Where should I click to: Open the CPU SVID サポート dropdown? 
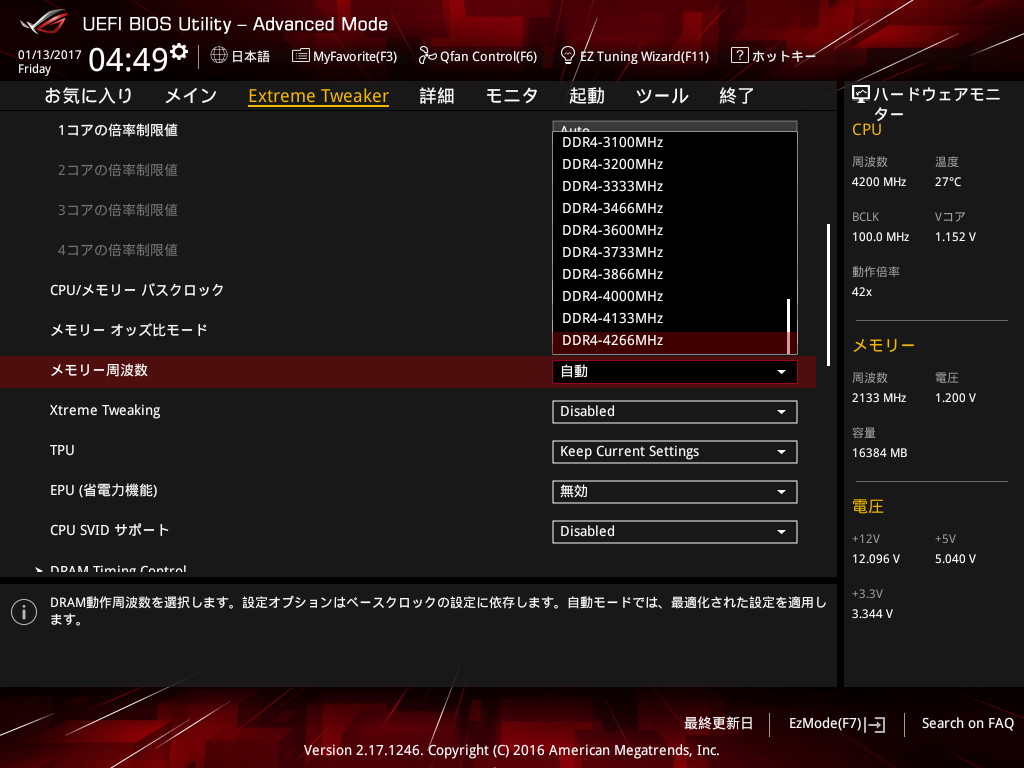tap(675, 532)
